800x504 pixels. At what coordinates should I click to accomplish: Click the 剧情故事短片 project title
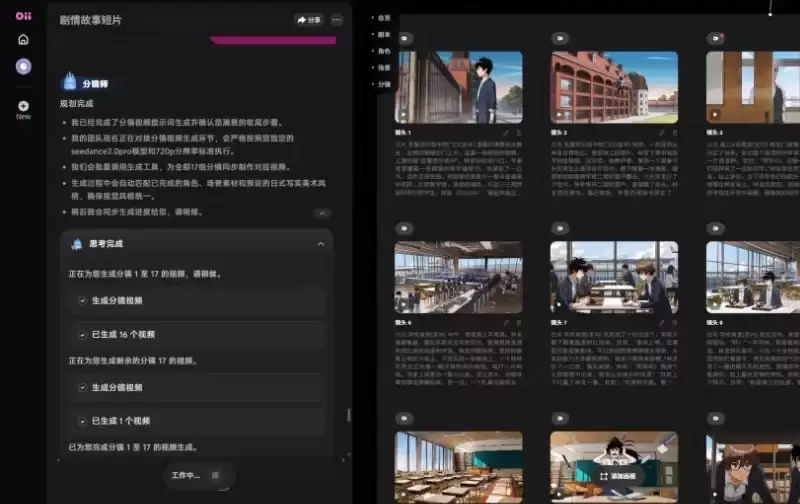pyautogui.click(x=91, y=20)
